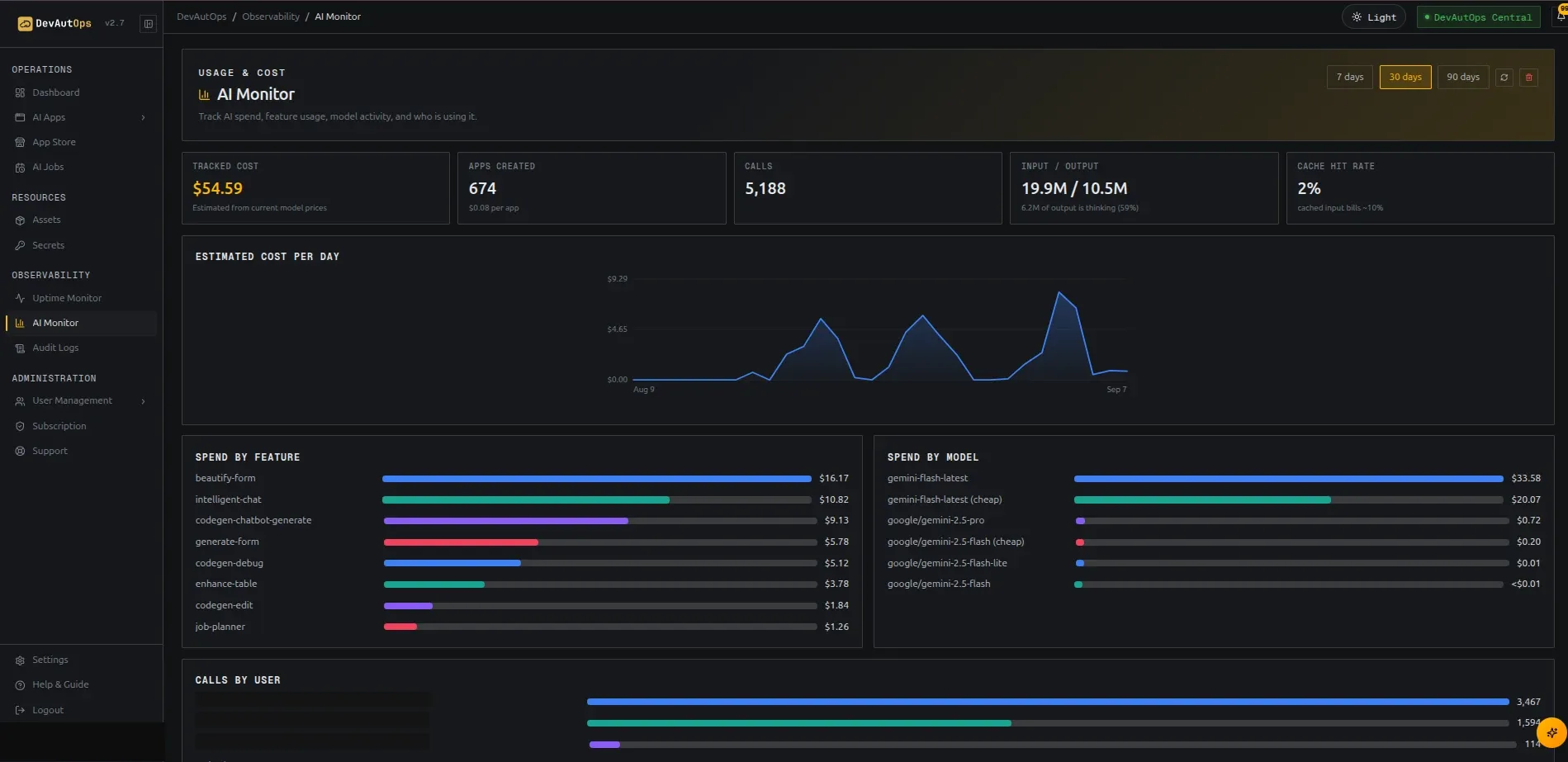Open the AI Monitor sidebar item
1568x762 pixels.
click(x=81, y=324)
